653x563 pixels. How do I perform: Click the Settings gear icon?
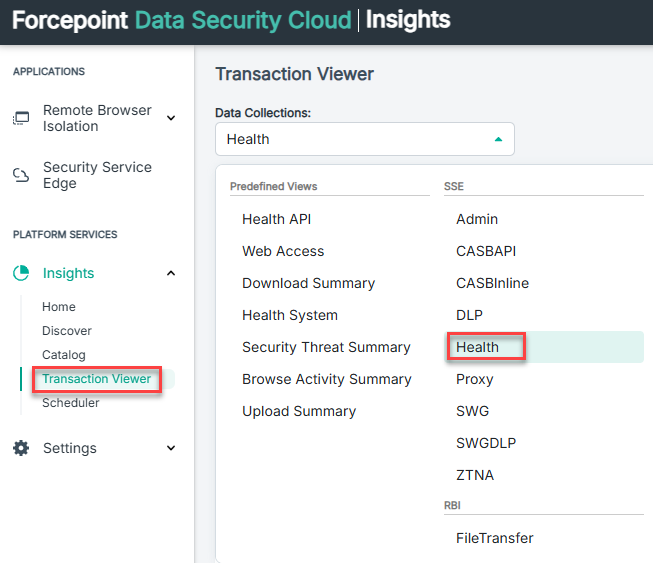[x=21, y=448]
